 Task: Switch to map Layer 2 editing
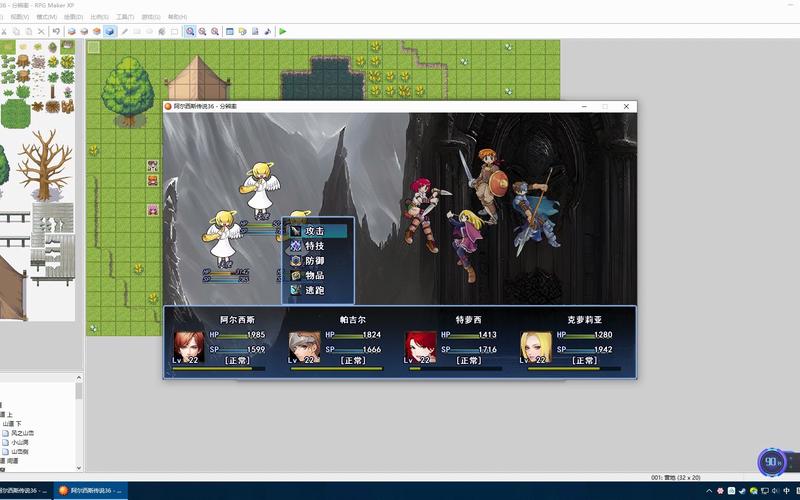pos(84,32)
